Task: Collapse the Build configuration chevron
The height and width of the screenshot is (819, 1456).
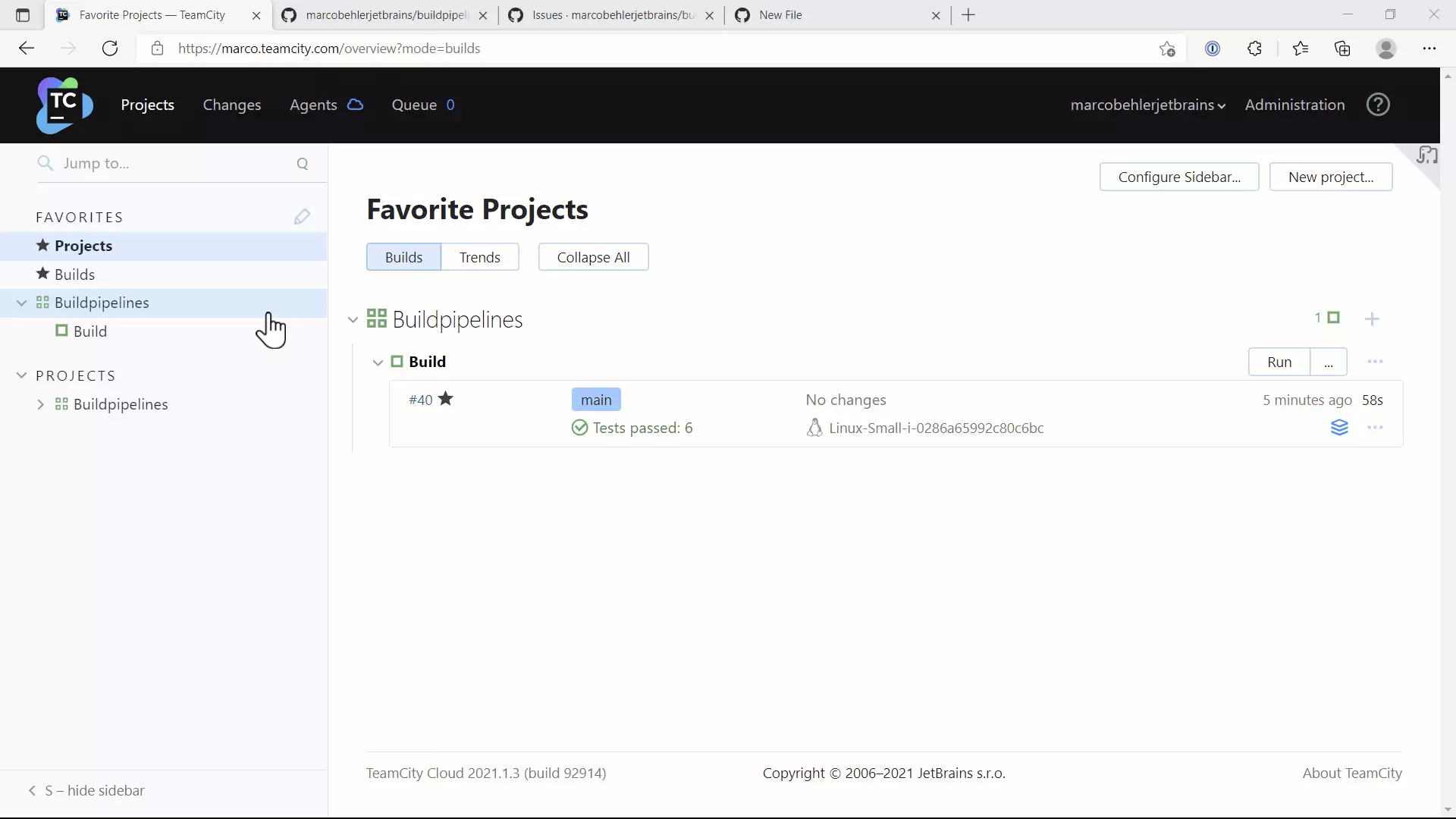Action: (x=378, y=362)
